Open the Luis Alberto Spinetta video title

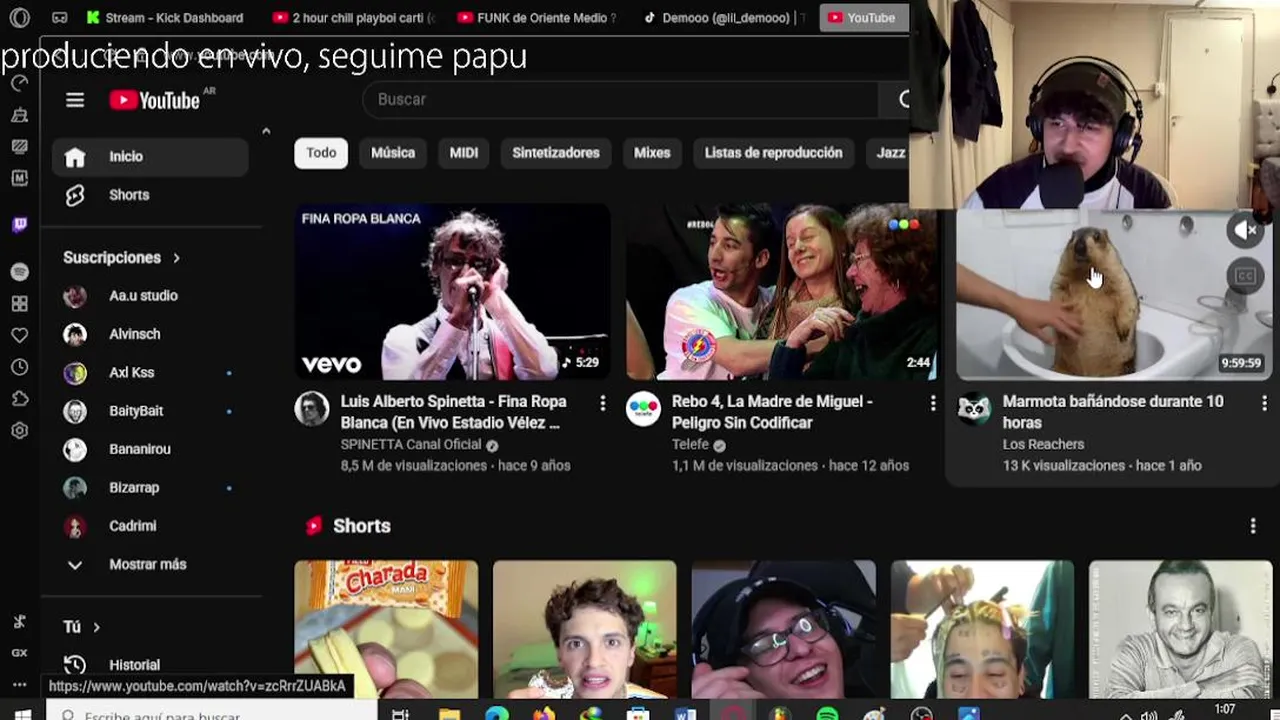point(453,412)
